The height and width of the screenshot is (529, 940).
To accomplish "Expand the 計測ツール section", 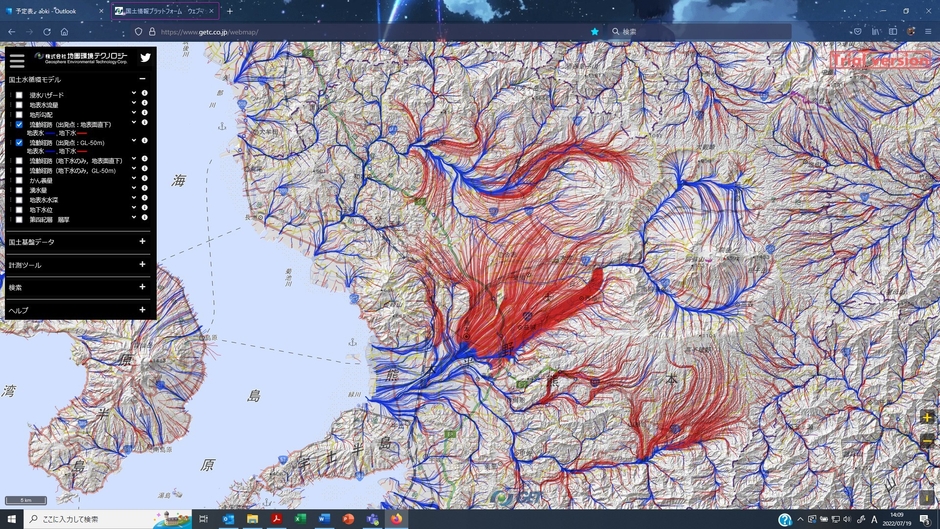I will pyautogui.click(x=142, y=264).
